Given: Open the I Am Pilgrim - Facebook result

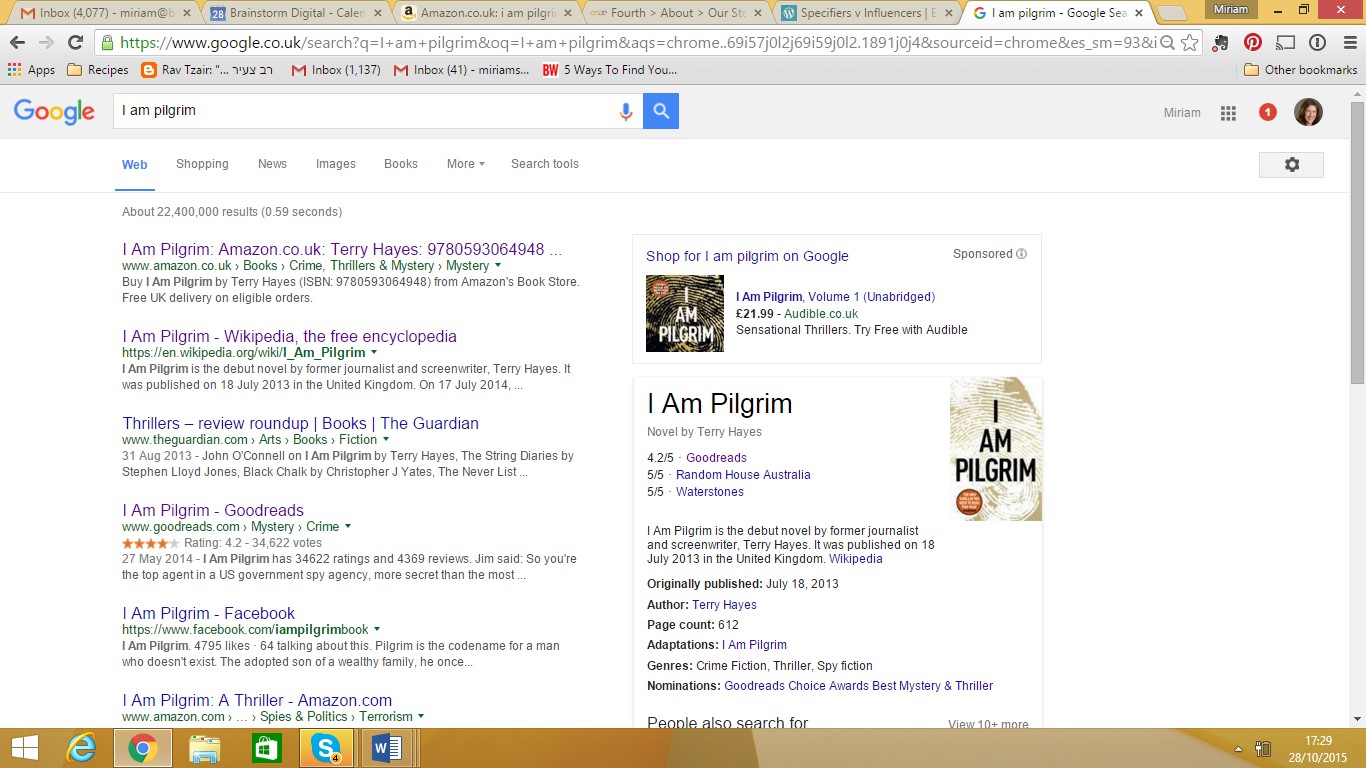Looking at the screenshot, I should [x=209, y=614].
